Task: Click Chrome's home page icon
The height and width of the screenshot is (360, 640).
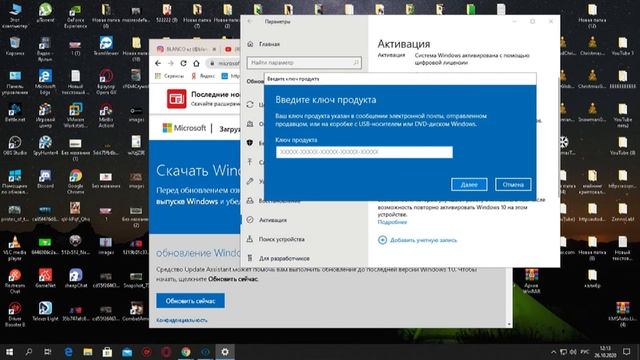Action: [x=196, y=63]
